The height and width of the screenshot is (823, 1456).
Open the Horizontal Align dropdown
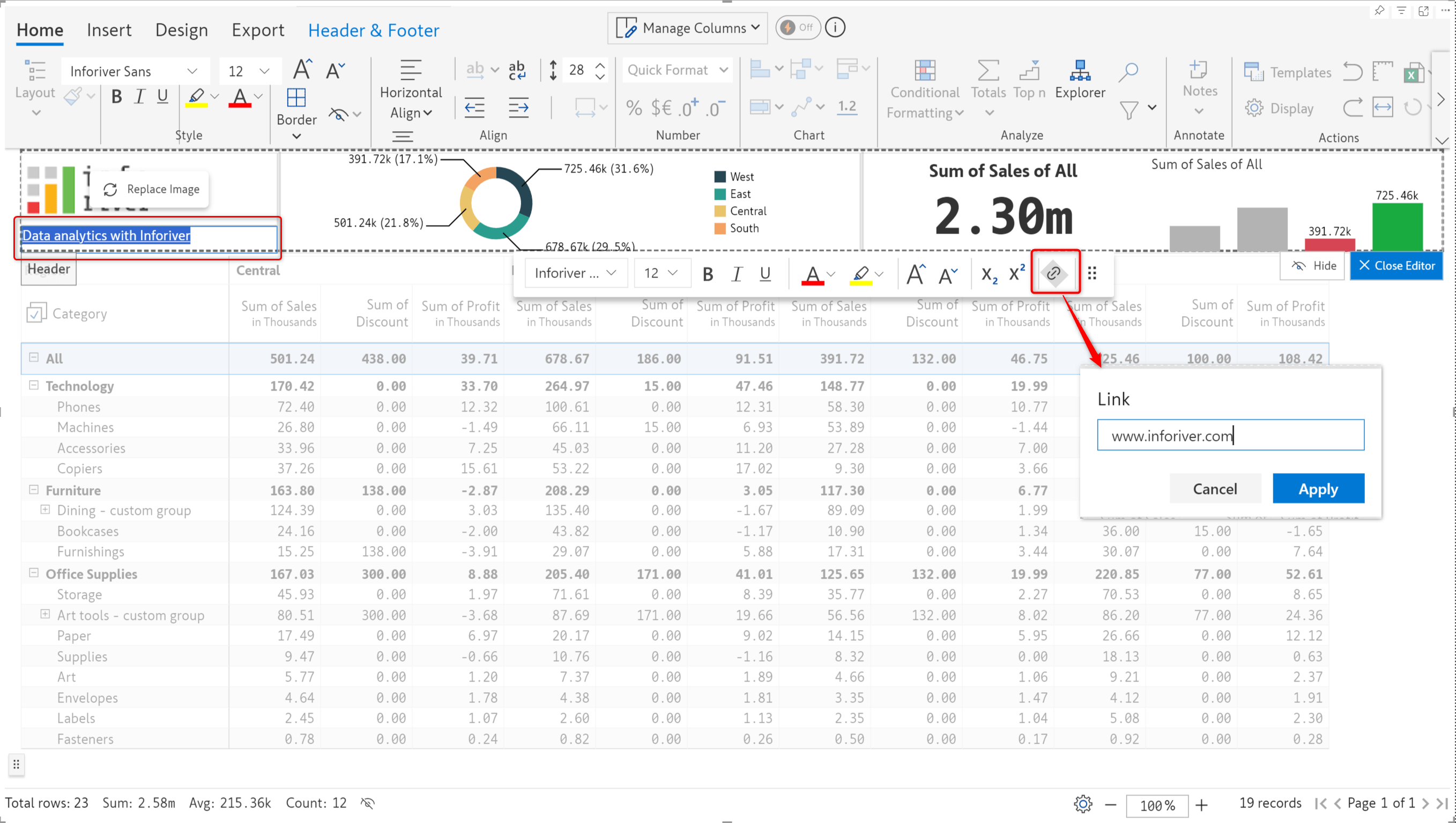pos(411,91)
